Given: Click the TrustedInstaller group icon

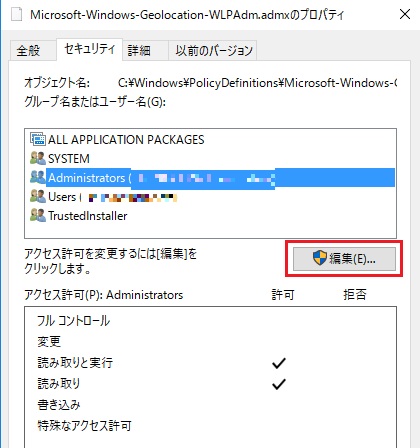Looking at the screenshot, I should pos(38,215).
